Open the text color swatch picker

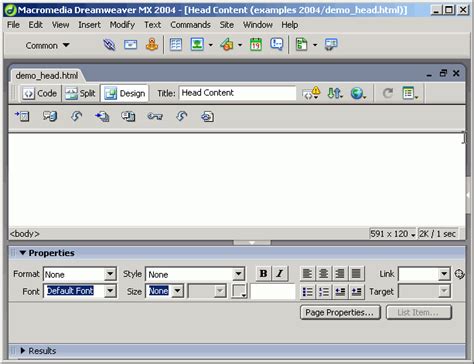pyautogui.click(x=239, y=291)
